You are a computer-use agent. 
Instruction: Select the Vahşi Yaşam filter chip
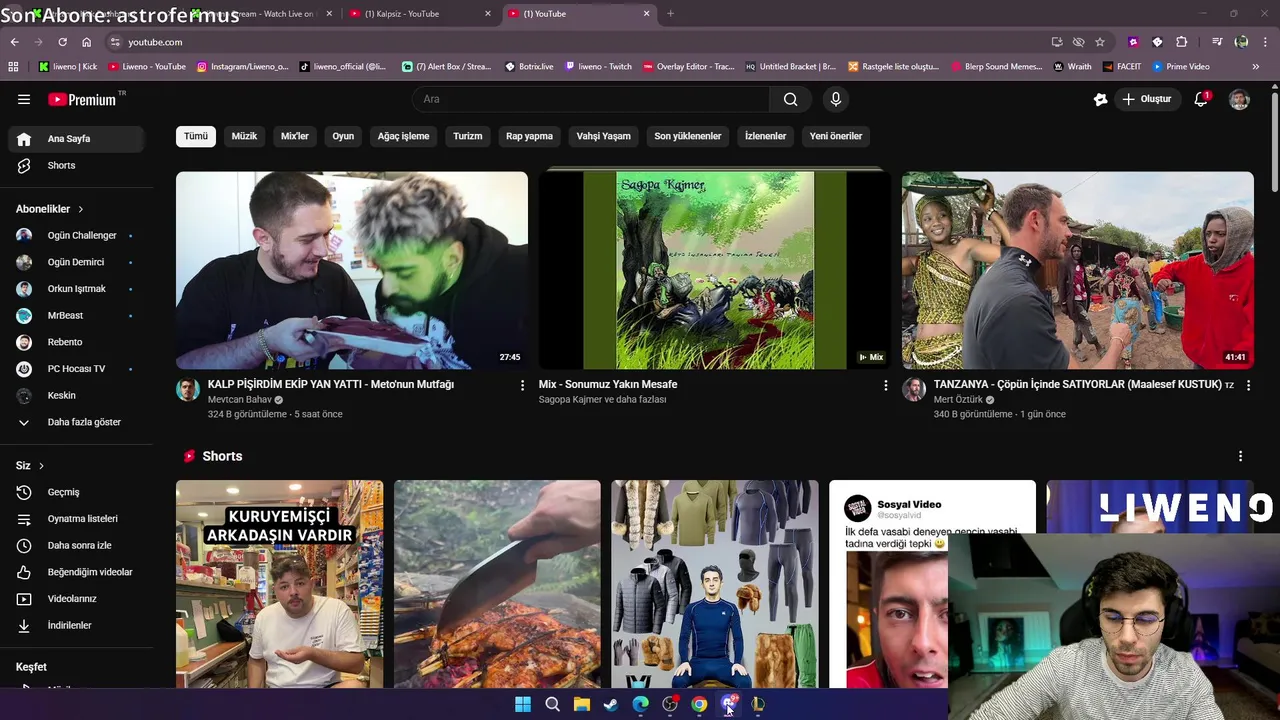(x=603, y=136)
